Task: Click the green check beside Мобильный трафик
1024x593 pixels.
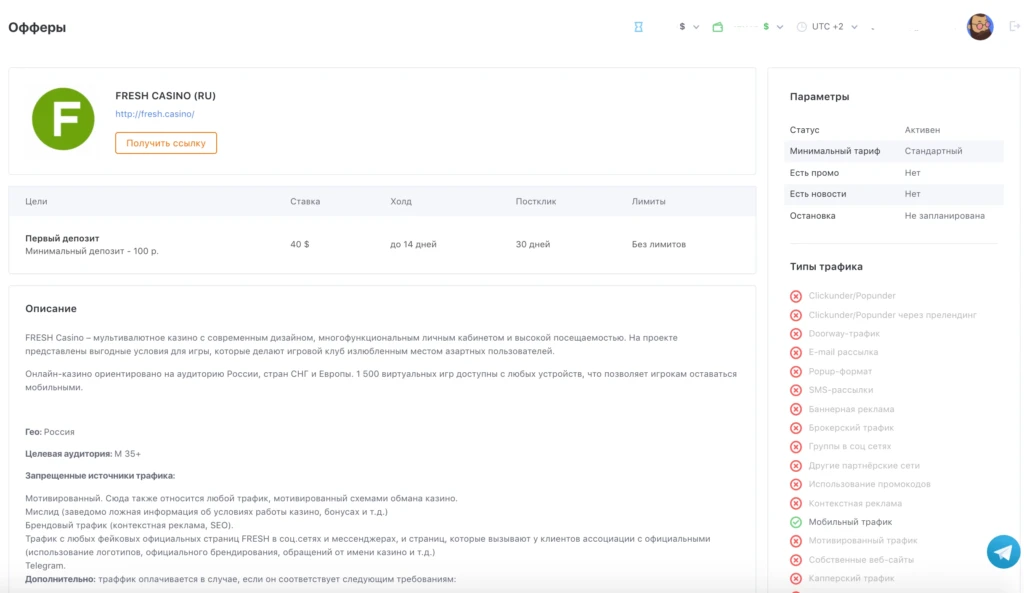Action: click(795, 522)
